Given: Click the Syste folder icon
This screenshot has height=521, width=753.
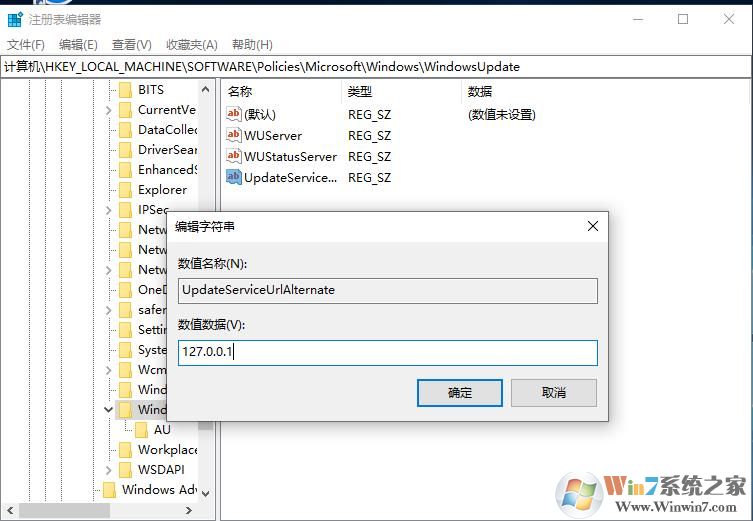Looking at the screenshot, I should 125,350.
